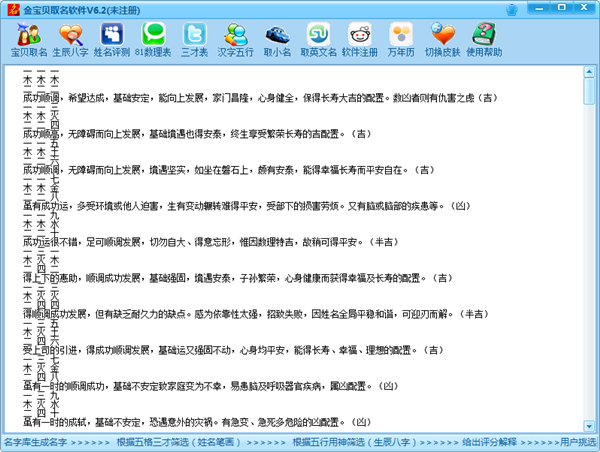The image size is (600, 452).
Task: Click status bar text 用户挑选
Action: pos(577,442)
